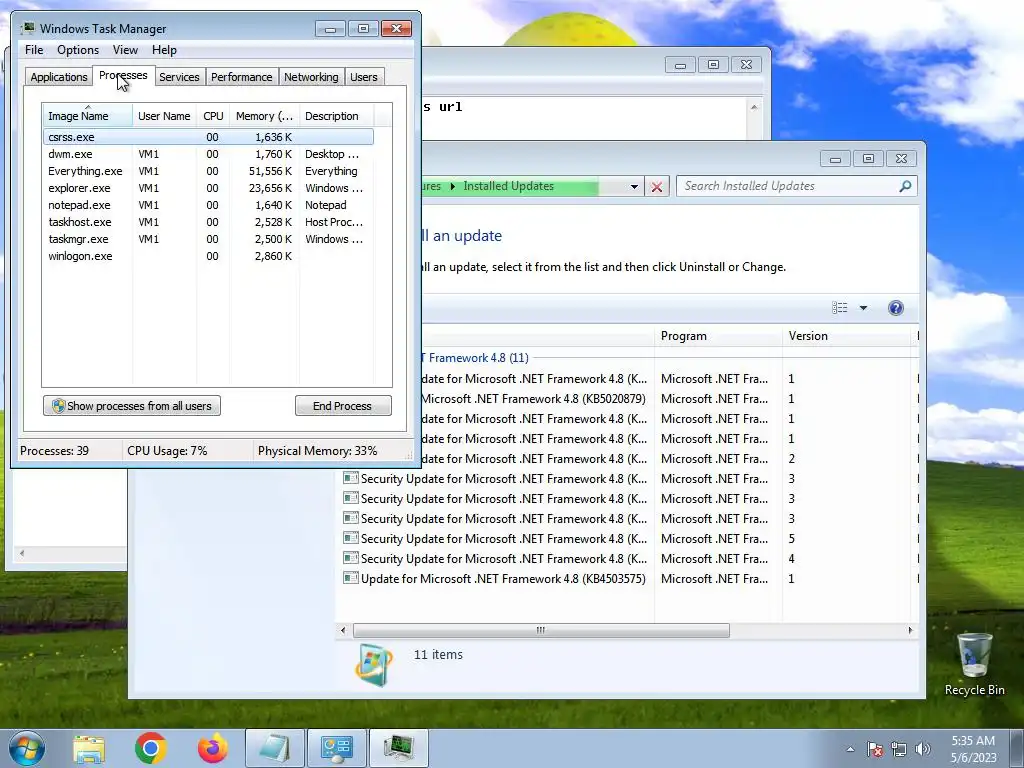
Task: Show hidden tray icons arrow
Action: (x=850, y=749)
